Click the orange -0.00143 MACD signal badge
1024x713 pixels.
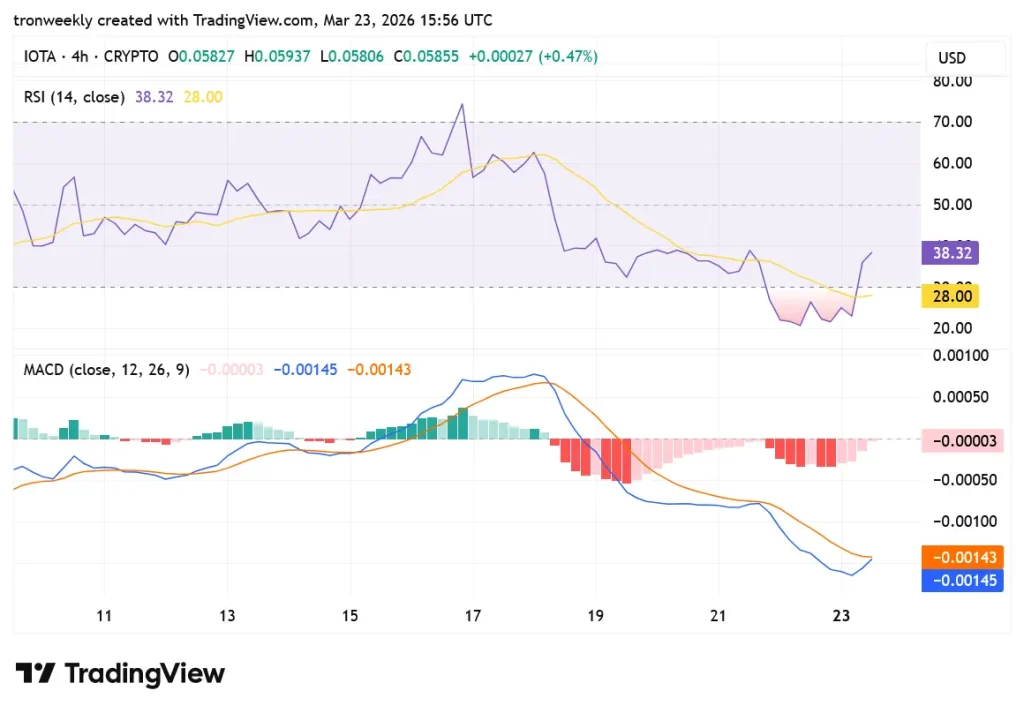pos(961,557)
